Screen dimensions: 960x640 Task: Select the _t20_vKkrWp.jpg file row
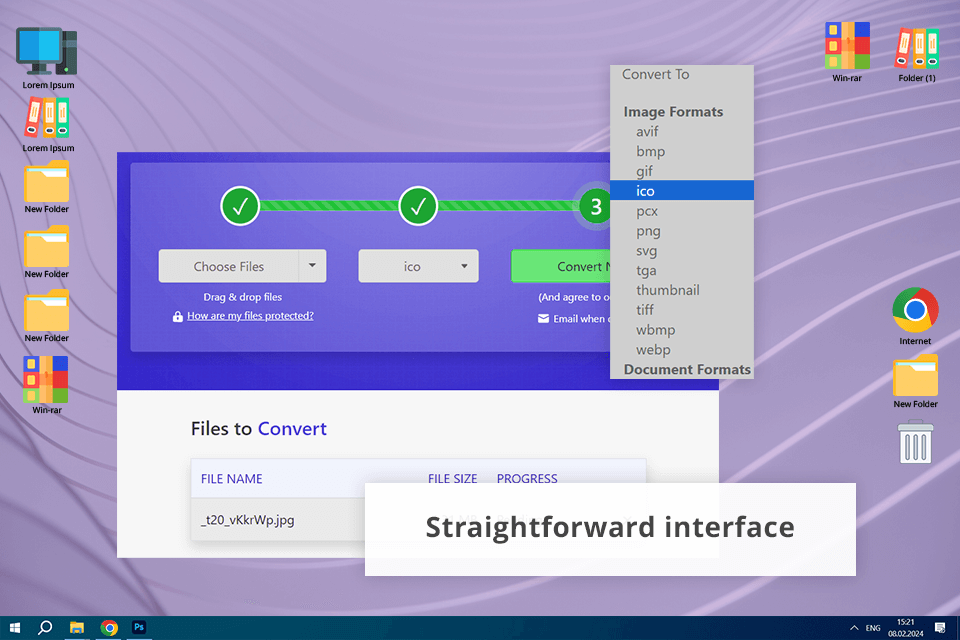pos(278,519)
